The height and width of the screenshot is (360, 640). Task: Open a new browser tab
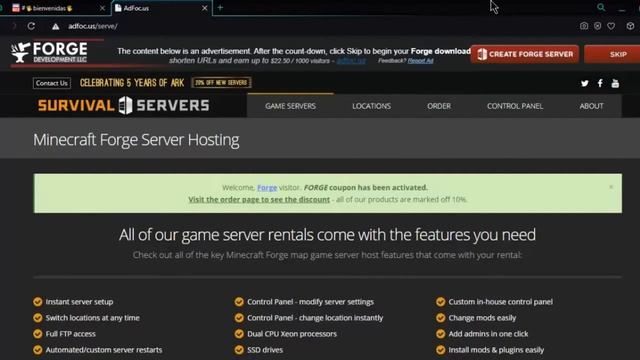point(220,7)
